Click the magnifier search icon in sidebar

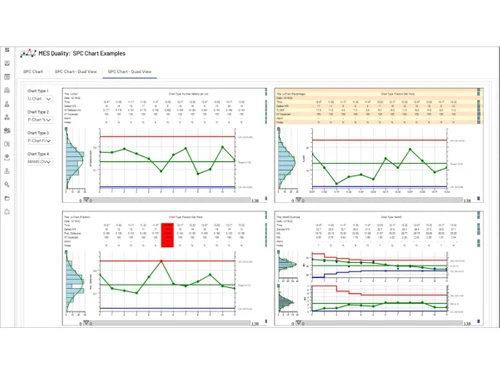[7, 184]
